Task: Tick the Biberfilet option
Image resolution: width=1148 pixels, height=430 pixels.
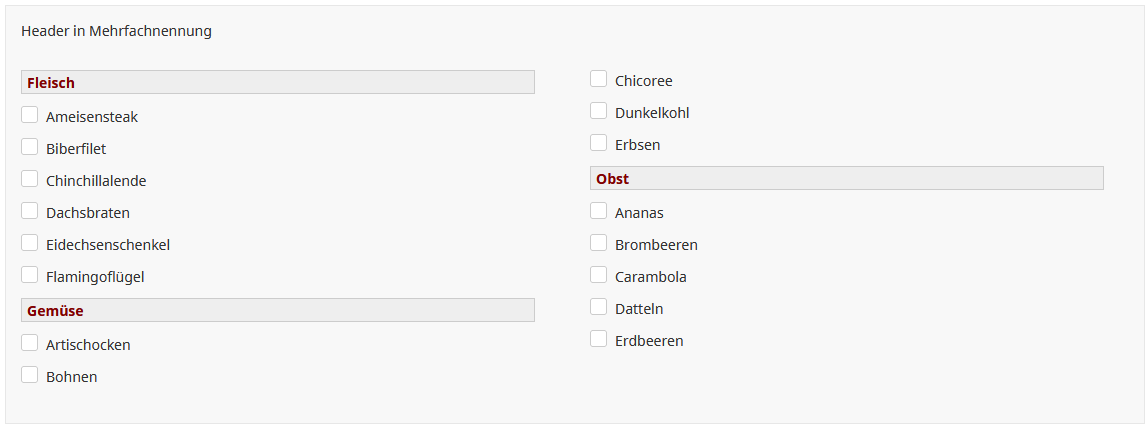Action: 30,147
